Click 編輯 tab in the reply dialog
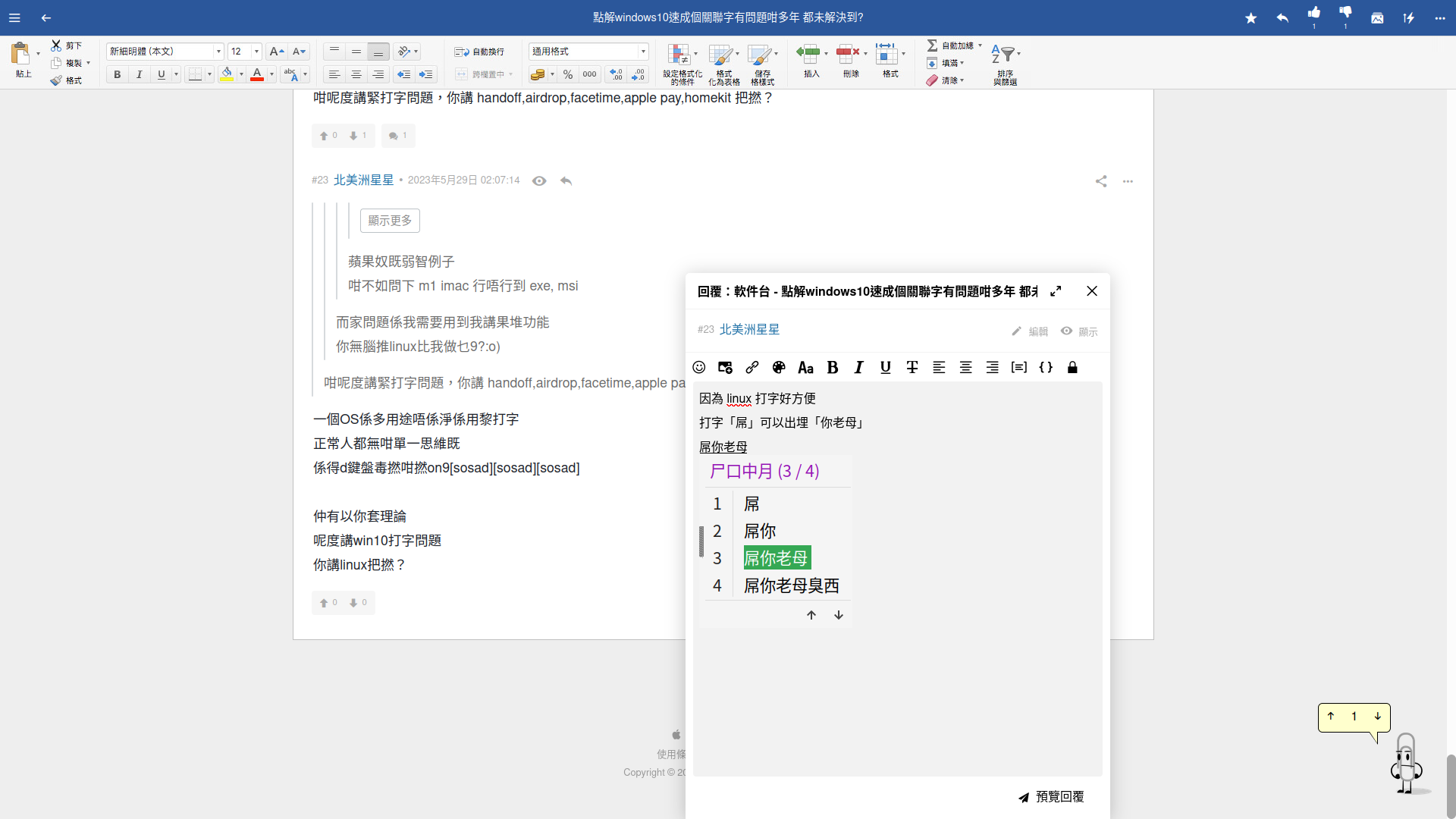The height and width of the screenshot is (819, 1456). click(1030, 331)
